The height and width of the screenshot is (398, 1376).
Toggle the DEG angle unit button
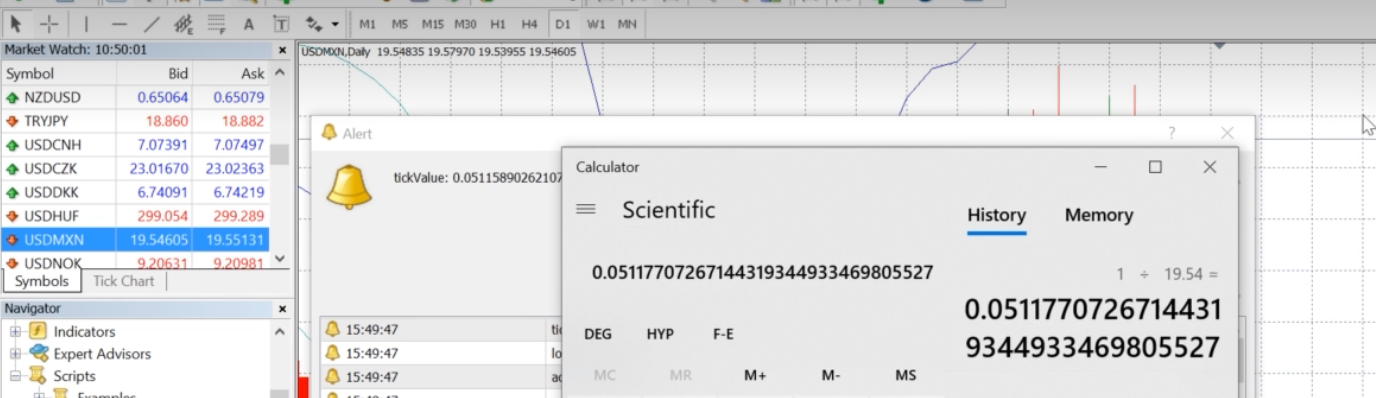pos(598,334)
